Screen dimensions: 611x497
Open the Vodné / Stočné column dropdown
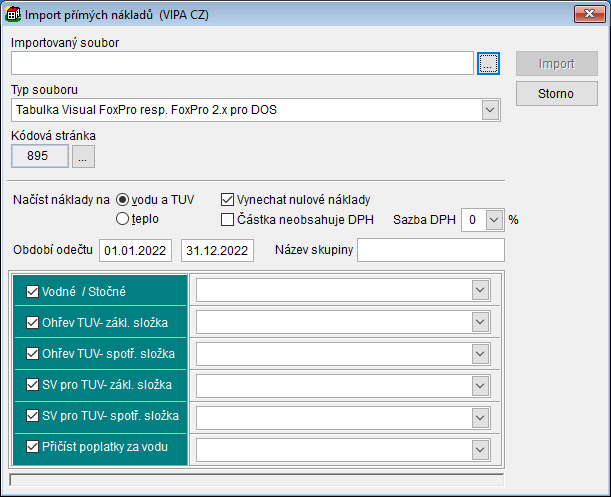point(480,290)
